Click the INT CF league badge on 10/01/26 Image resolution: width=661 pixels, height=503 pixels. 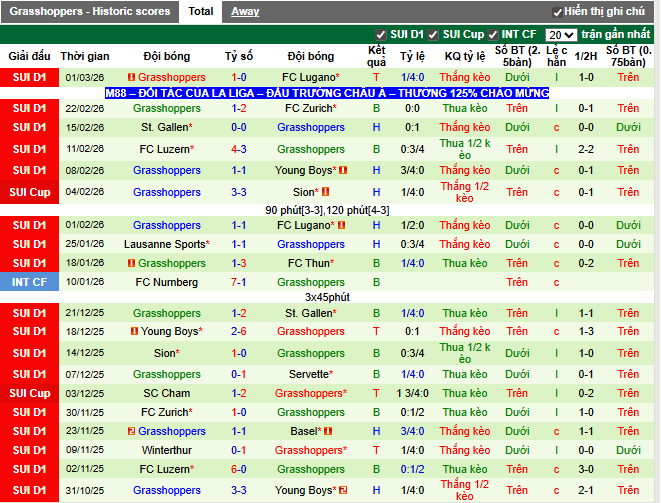coord(29,283)
